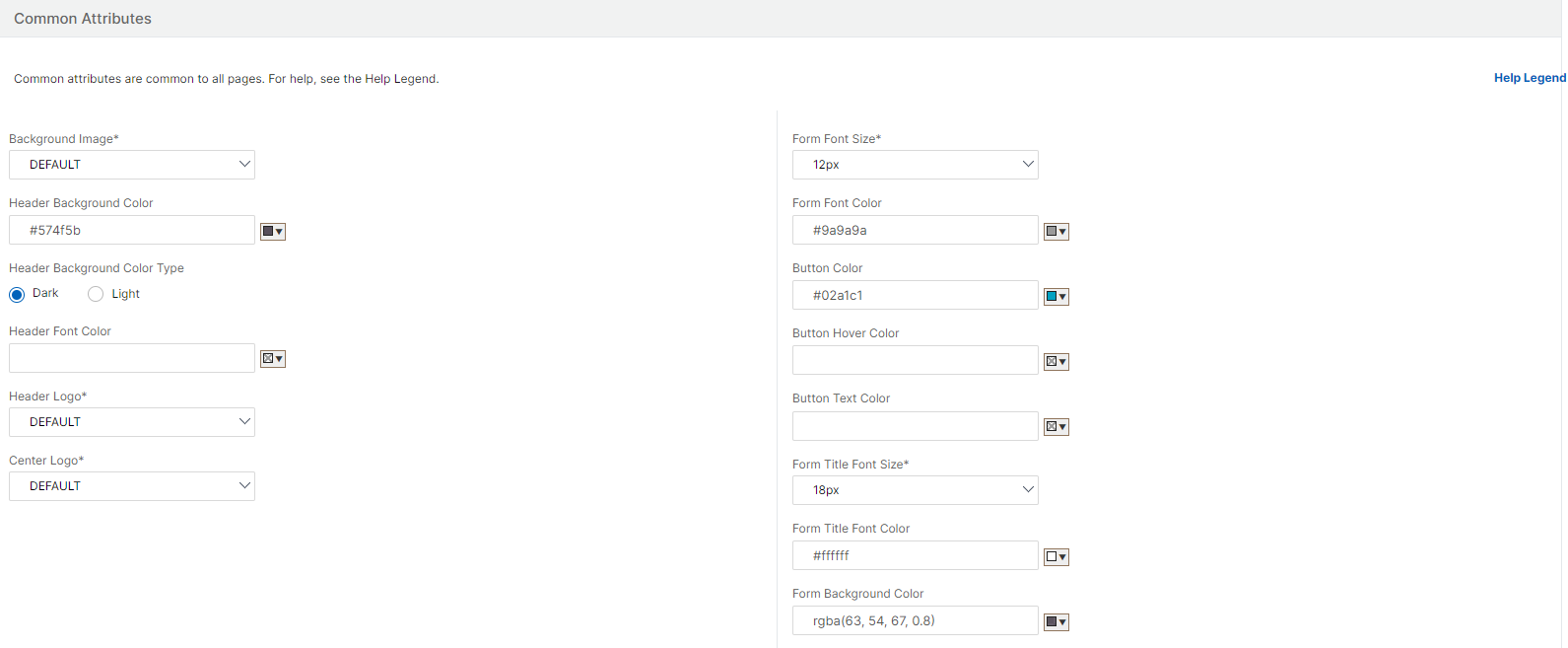1568x648 pixels.
Task: Open the Help Legend link
Action: (1530, 78)
